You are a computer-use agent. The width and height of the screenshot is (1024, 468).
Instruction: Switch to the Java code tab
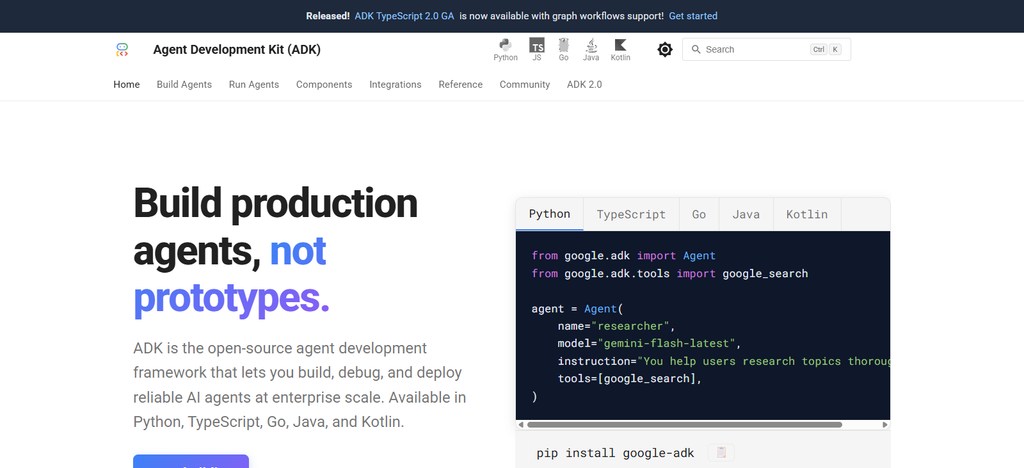pos(746,214)
